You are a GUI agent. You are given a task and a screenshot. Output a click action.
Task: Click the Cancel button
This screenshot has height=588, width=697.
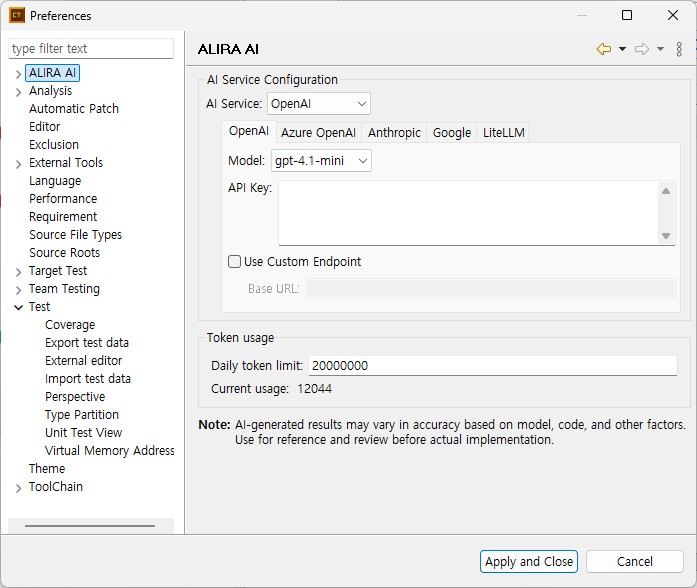(x=634, y=561)
